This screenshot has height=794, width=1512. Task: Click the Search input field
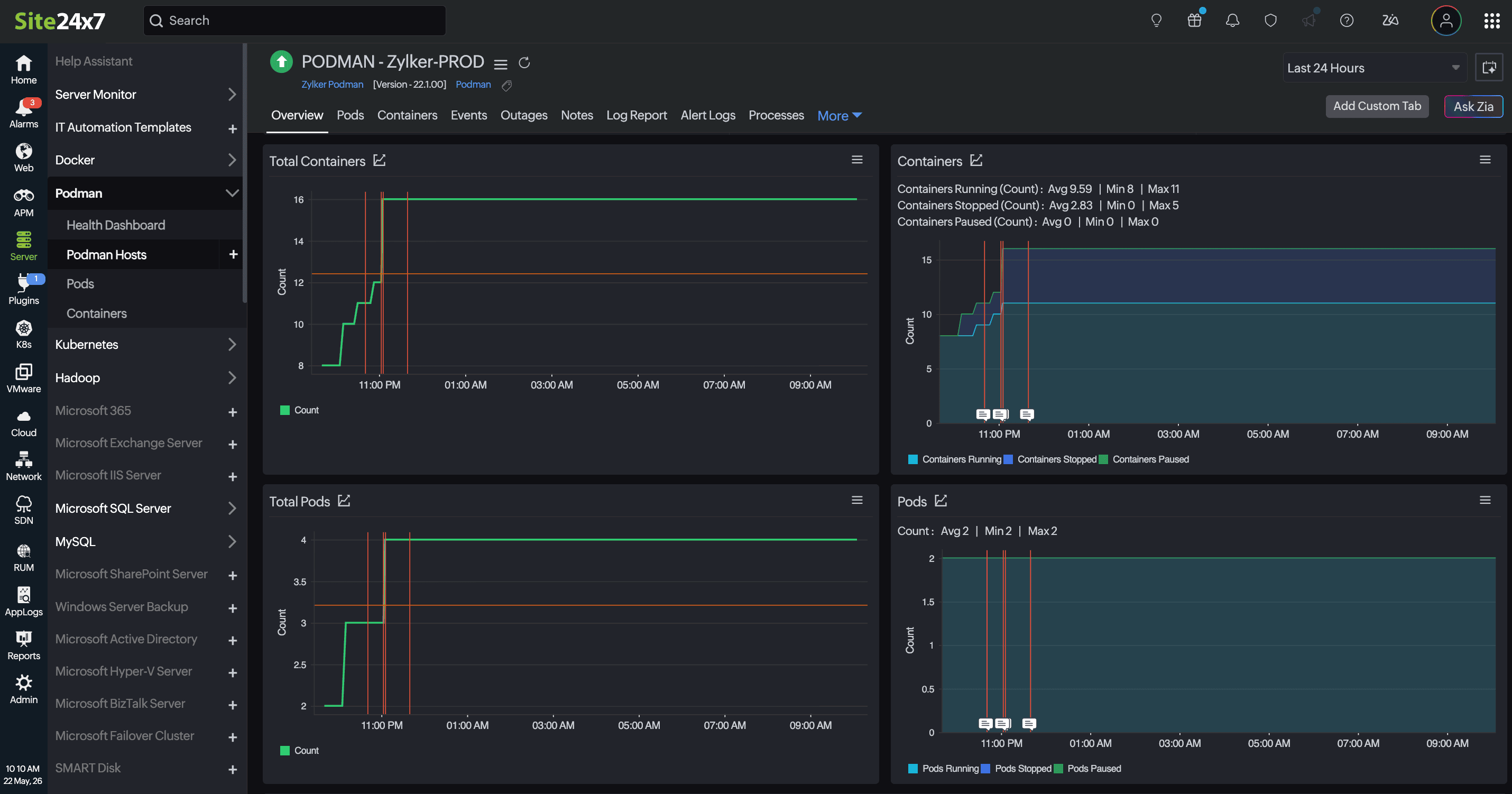point(294,21)
